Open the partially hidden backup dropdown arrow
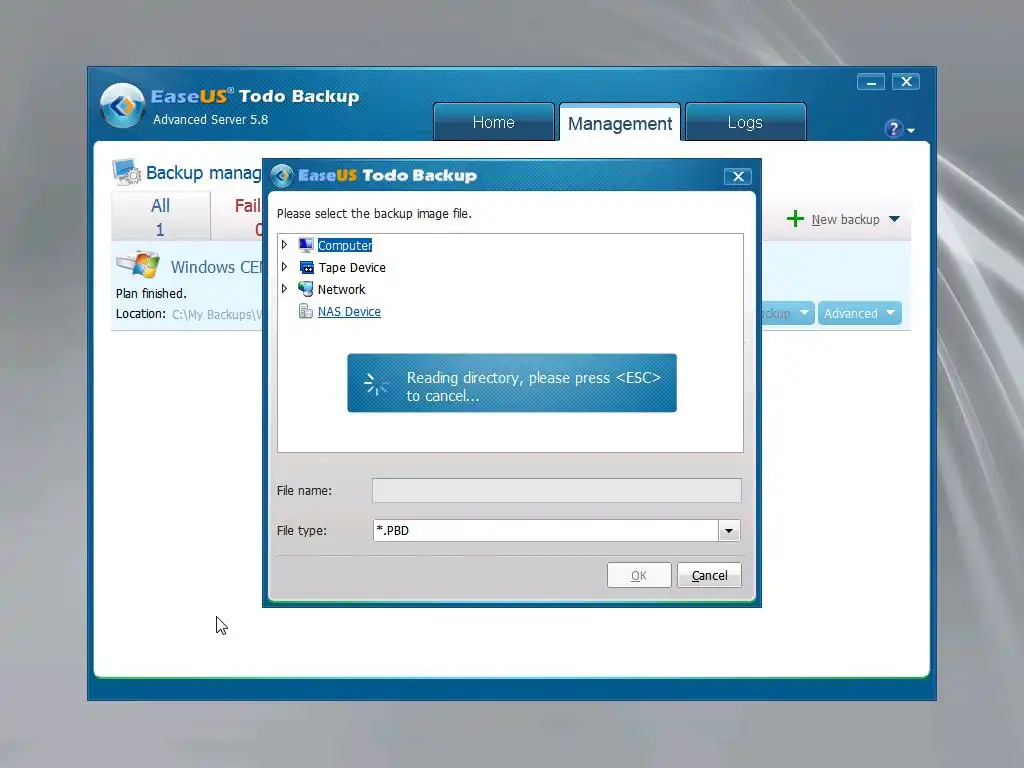The height and width of the screenshot is (768, 1024). coord(805,313)
